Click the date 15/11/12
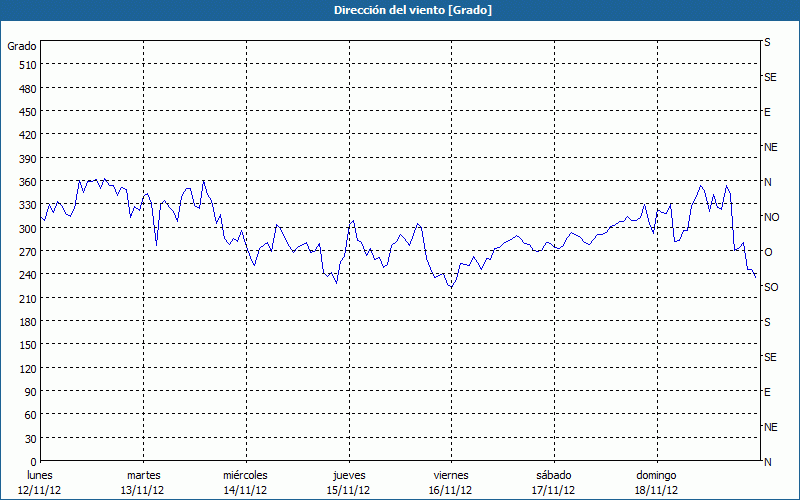The image size is (800, 500). pos(348,490)
